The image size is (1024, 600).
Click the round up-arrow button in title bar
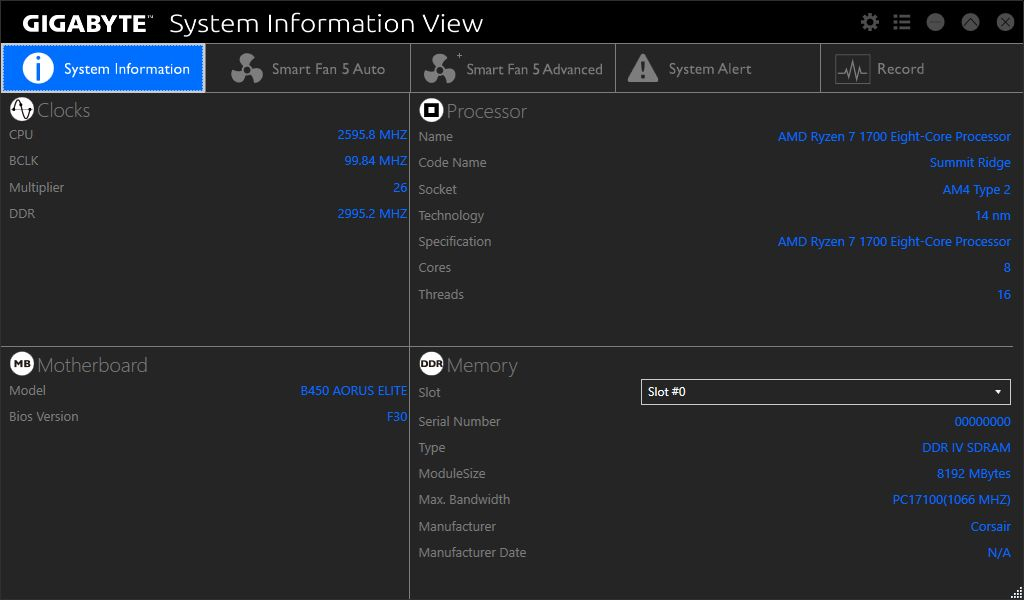(969, 22)
